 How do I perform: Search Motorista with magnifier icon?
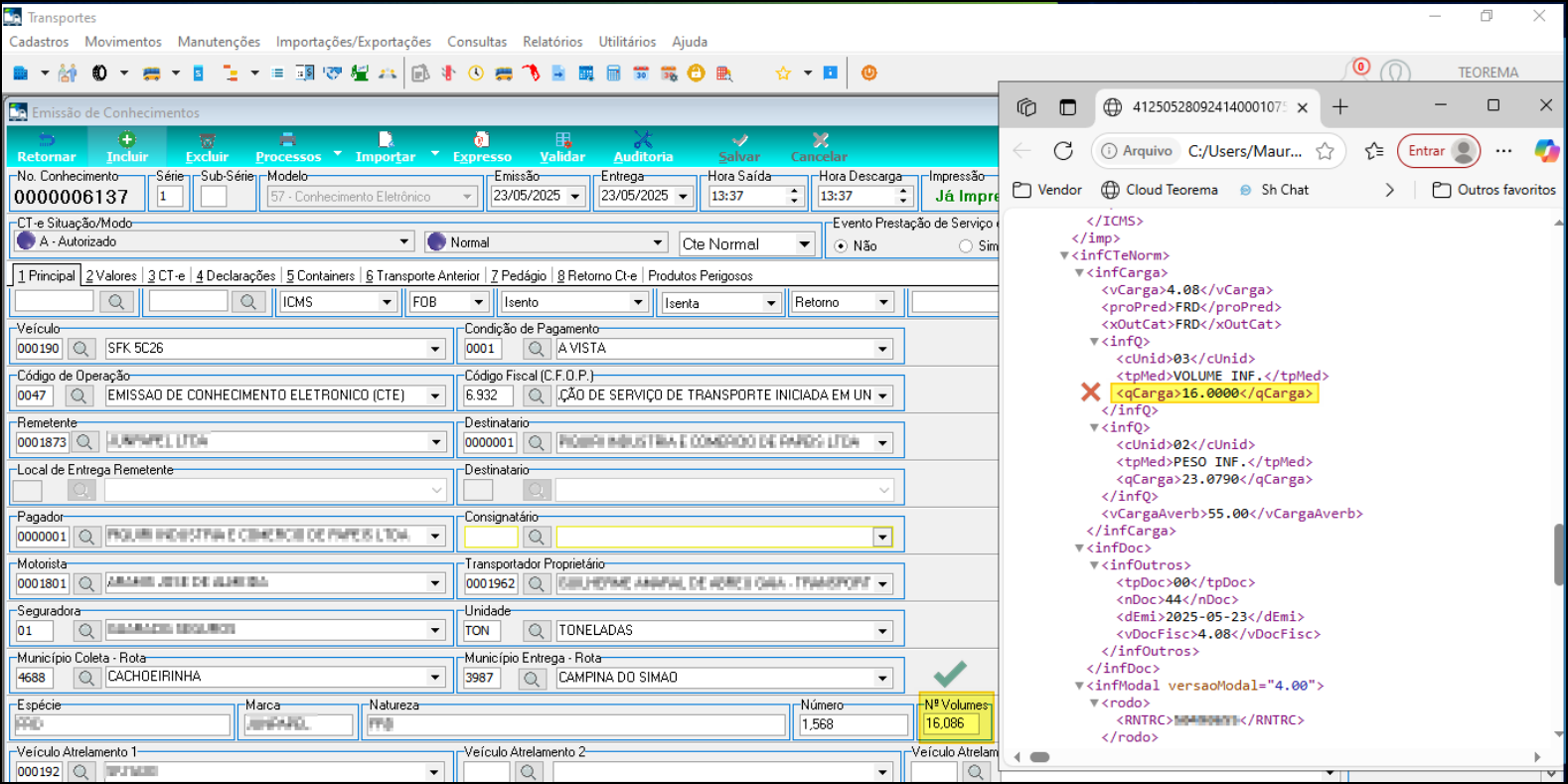pos(86,584)
